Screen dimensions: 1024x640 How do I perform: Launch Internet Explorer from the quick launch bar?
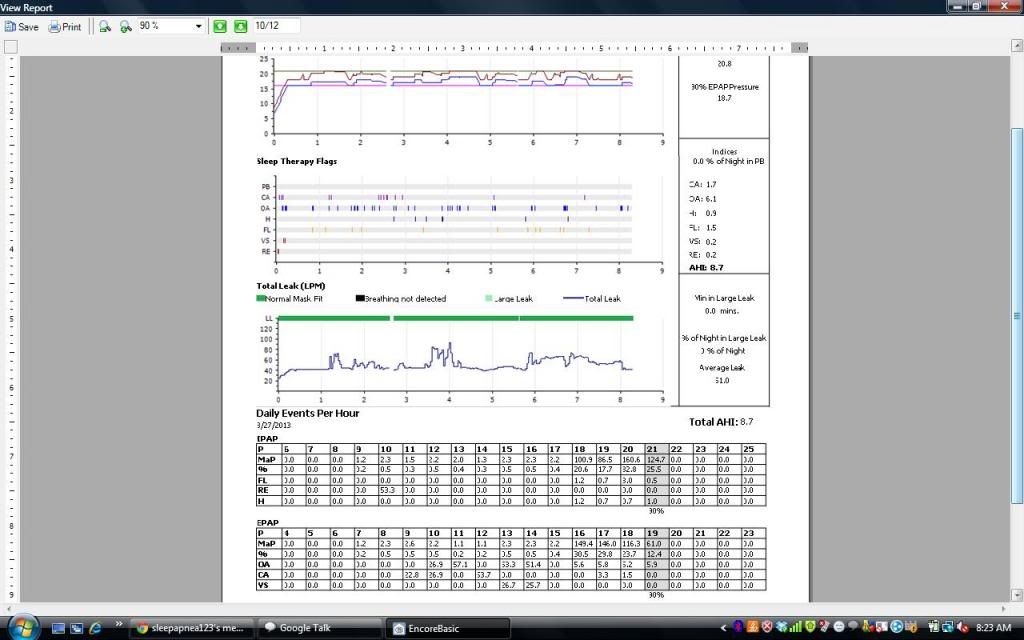tap(95, 628)
